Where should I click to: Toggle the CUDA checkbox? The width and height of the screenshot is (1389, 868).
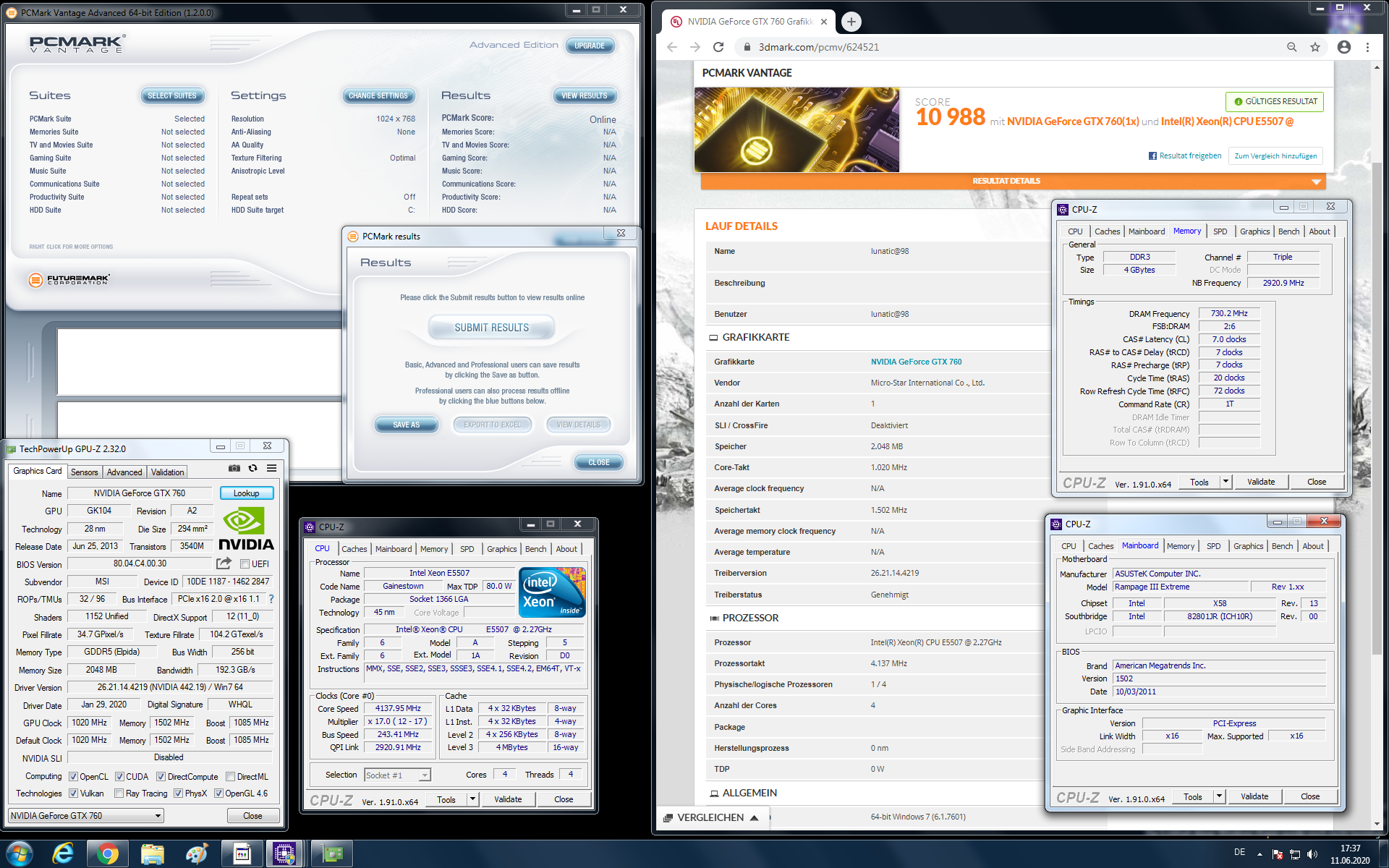[119, 777]
